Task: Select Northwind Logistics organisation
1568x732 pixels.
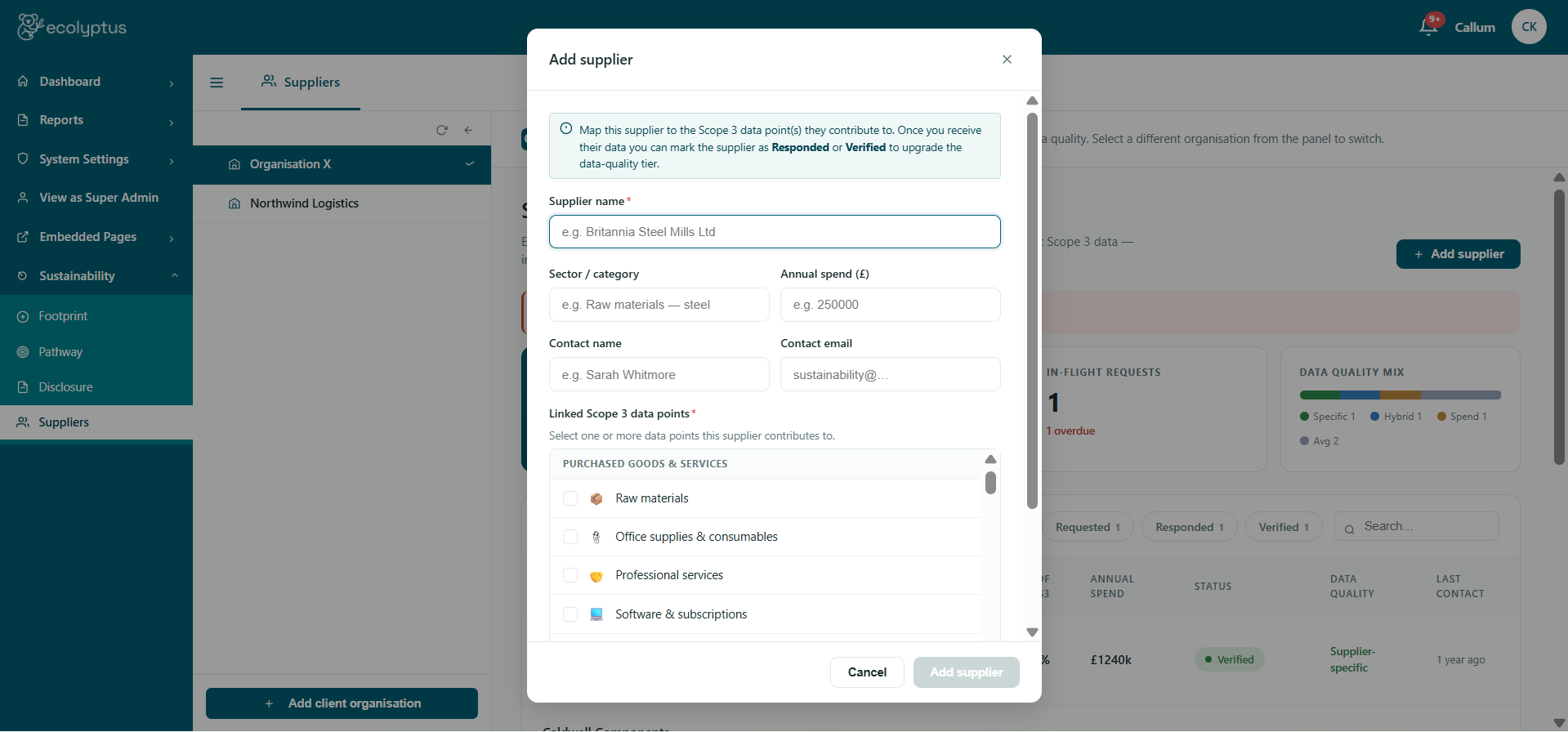Action: pos(342,203)
